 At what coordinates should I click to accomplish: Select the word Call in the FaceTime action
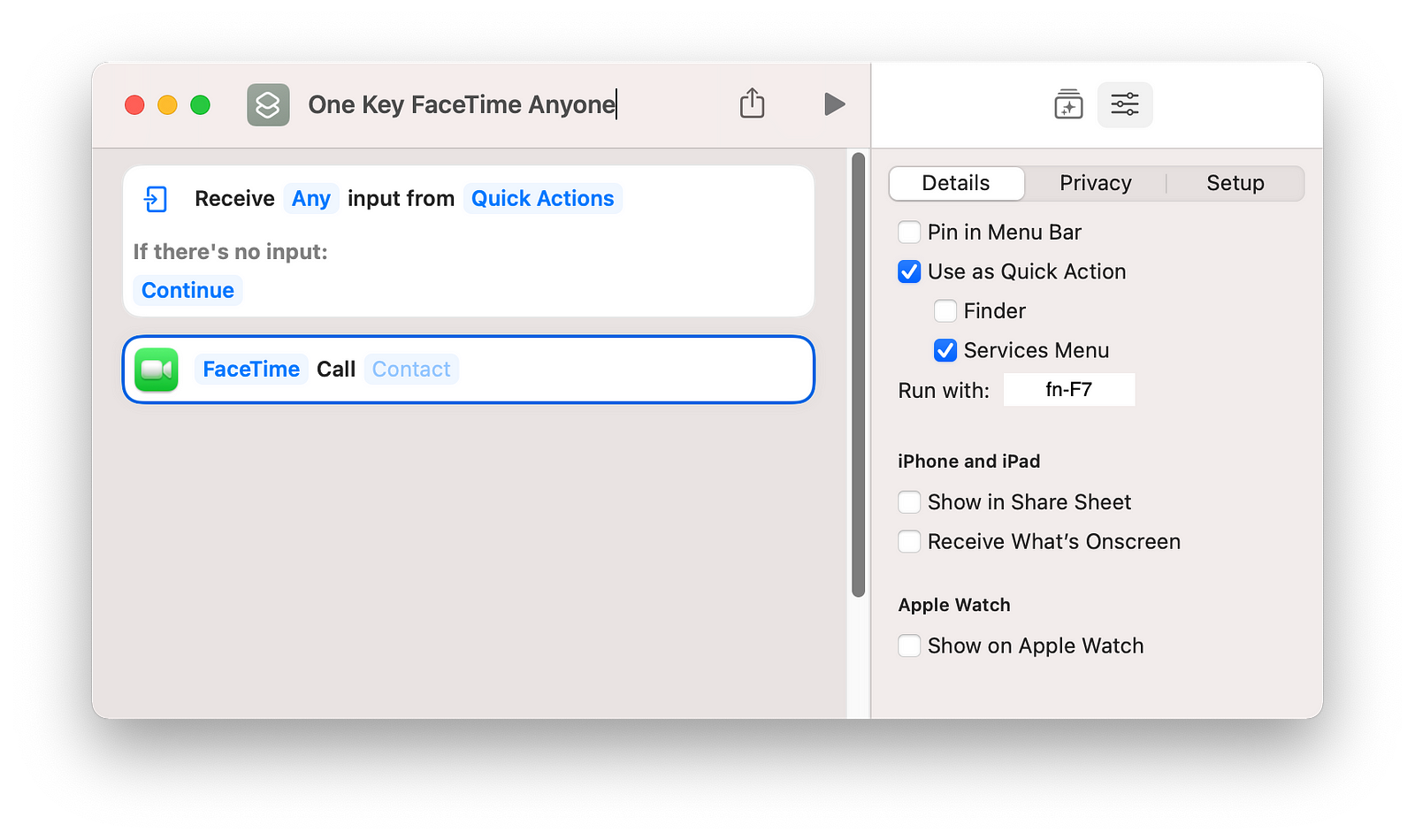(x=336, y=370)
